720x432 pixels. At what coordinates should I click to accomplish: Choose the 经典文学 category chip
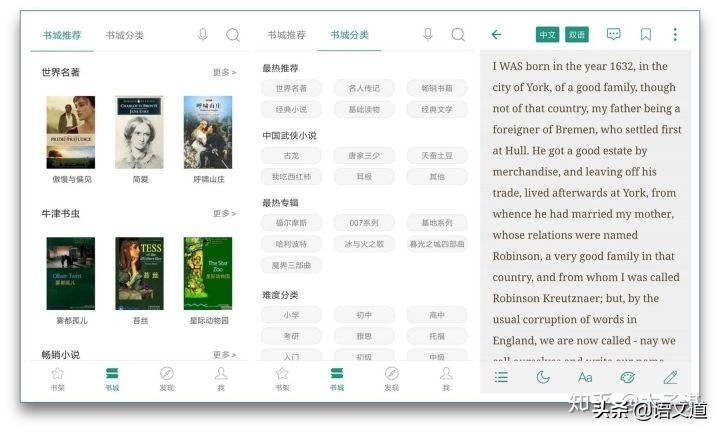437,109
